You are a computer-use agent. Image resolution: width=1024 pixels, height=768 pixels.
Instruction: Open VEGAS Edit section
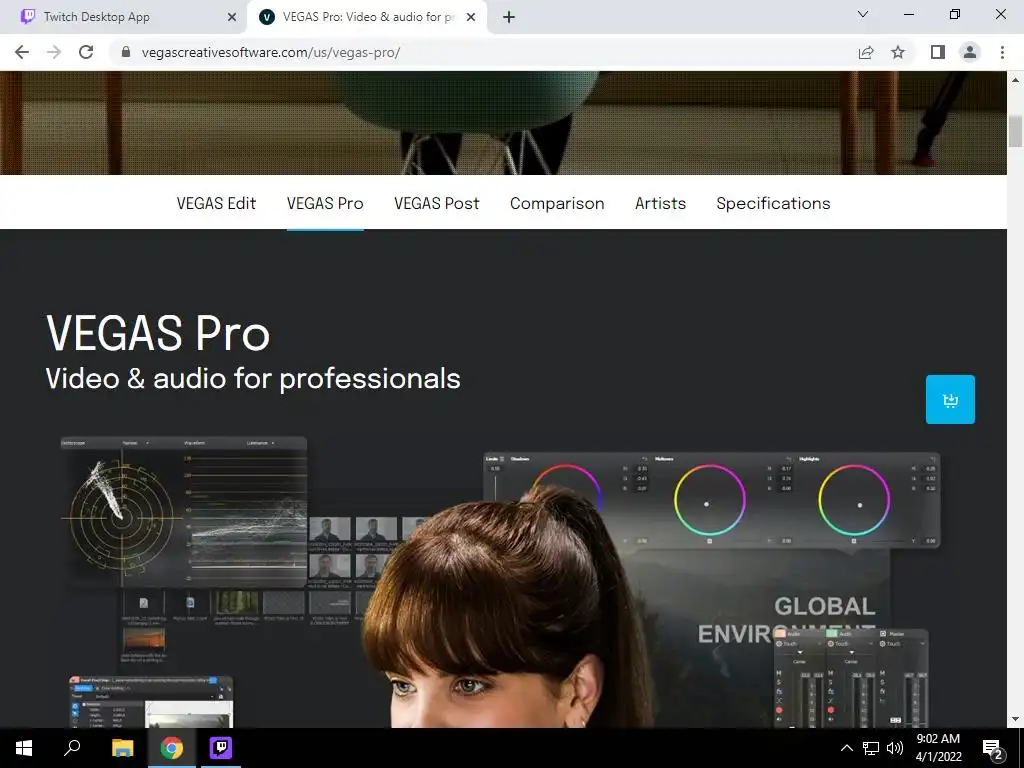(216, 203)
